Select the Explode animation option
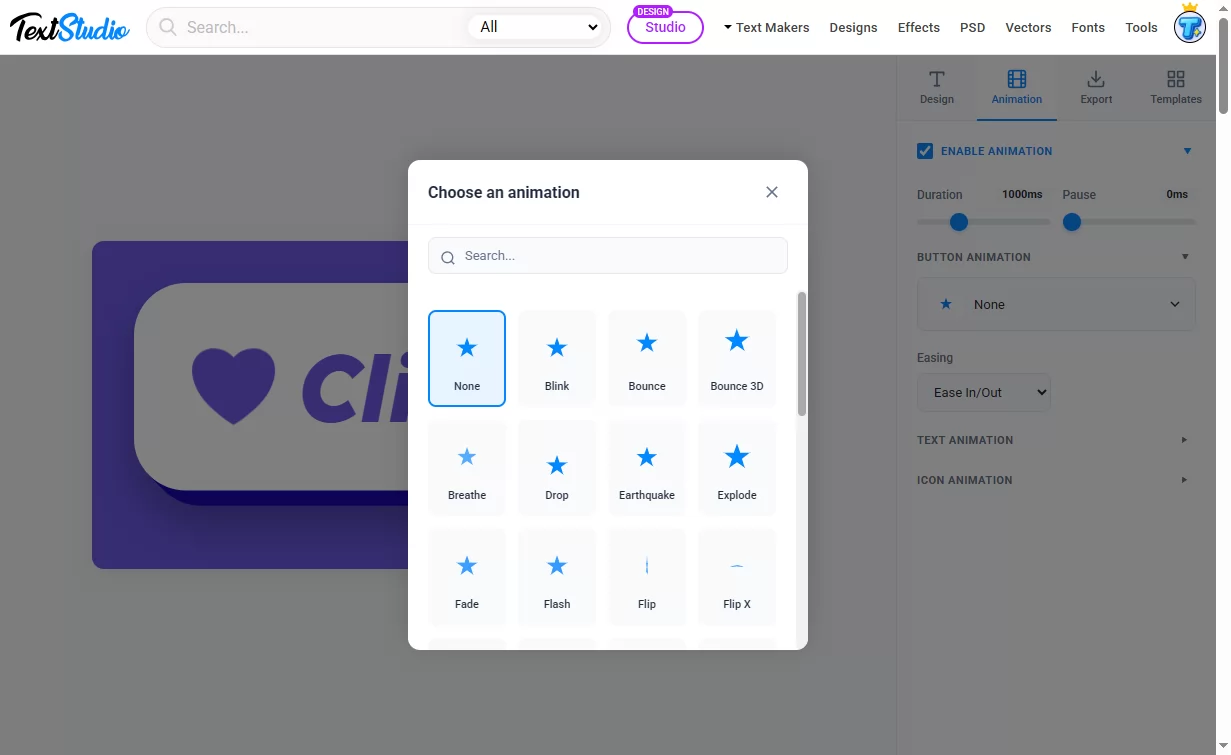This screenshot has height=755, width=1231. coord(737,468)
